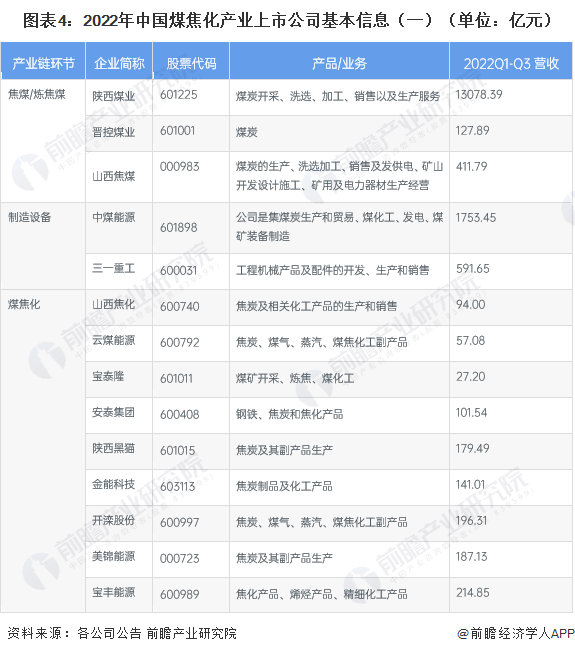Click 宝泰隆 product description cell
Viewport: 575px width, 654px height.
click(339, 380)
